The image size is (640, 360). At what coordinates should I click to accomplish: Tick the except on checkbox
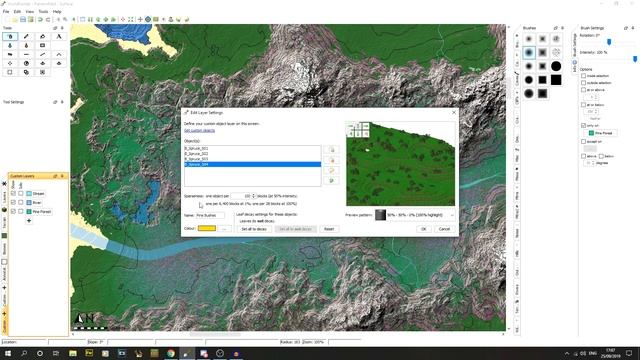pos(583,142)
